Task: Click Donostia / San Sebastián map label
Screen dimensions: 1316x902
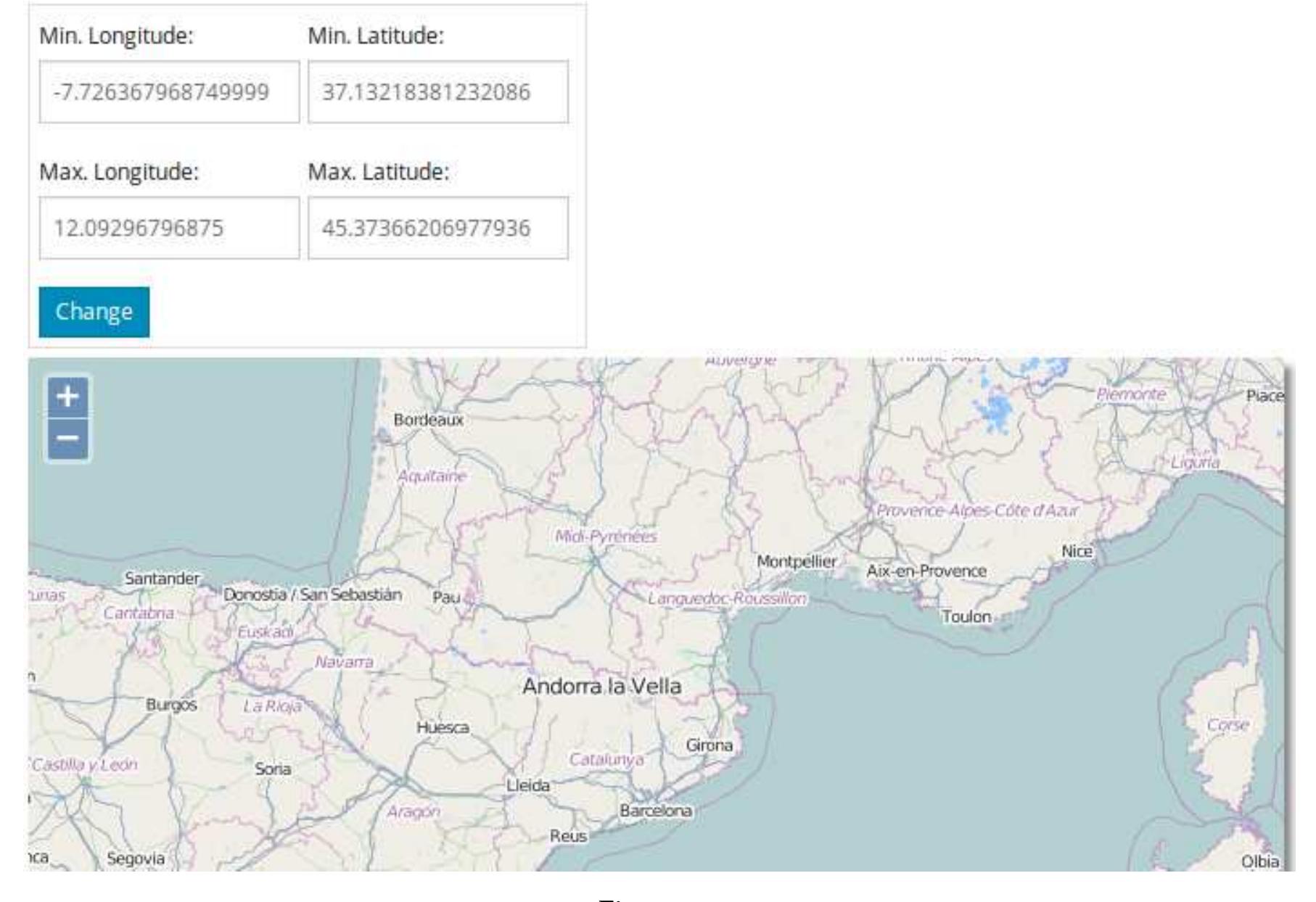Action: click(313, 595)
